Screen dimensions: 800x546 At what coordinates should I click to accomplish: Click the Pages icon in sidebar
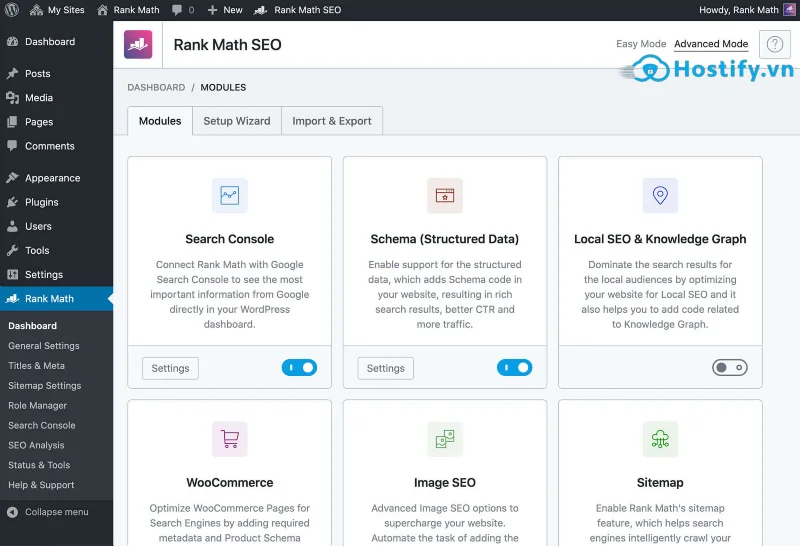tap(12, 122)
